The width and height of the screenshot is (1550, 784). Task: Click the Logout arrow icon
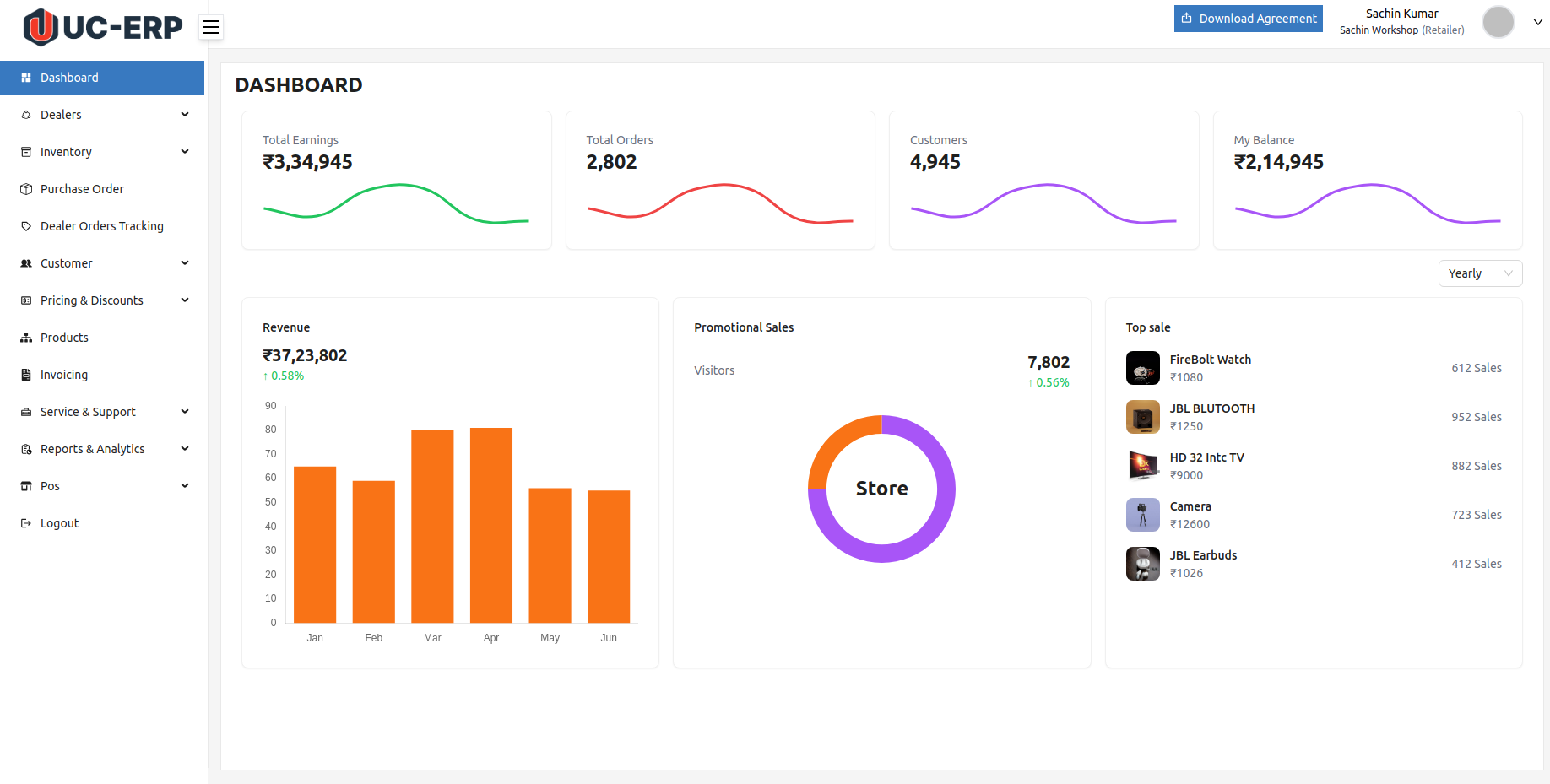(x=26, y=523)
